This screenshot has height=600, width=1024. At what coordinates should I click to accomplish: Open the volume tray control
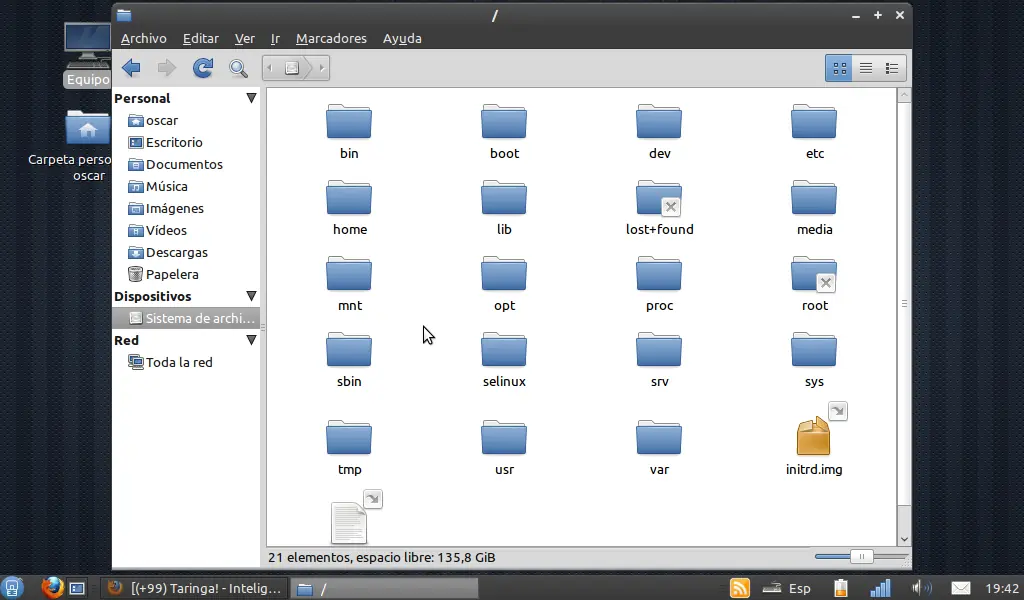[921, 588]
